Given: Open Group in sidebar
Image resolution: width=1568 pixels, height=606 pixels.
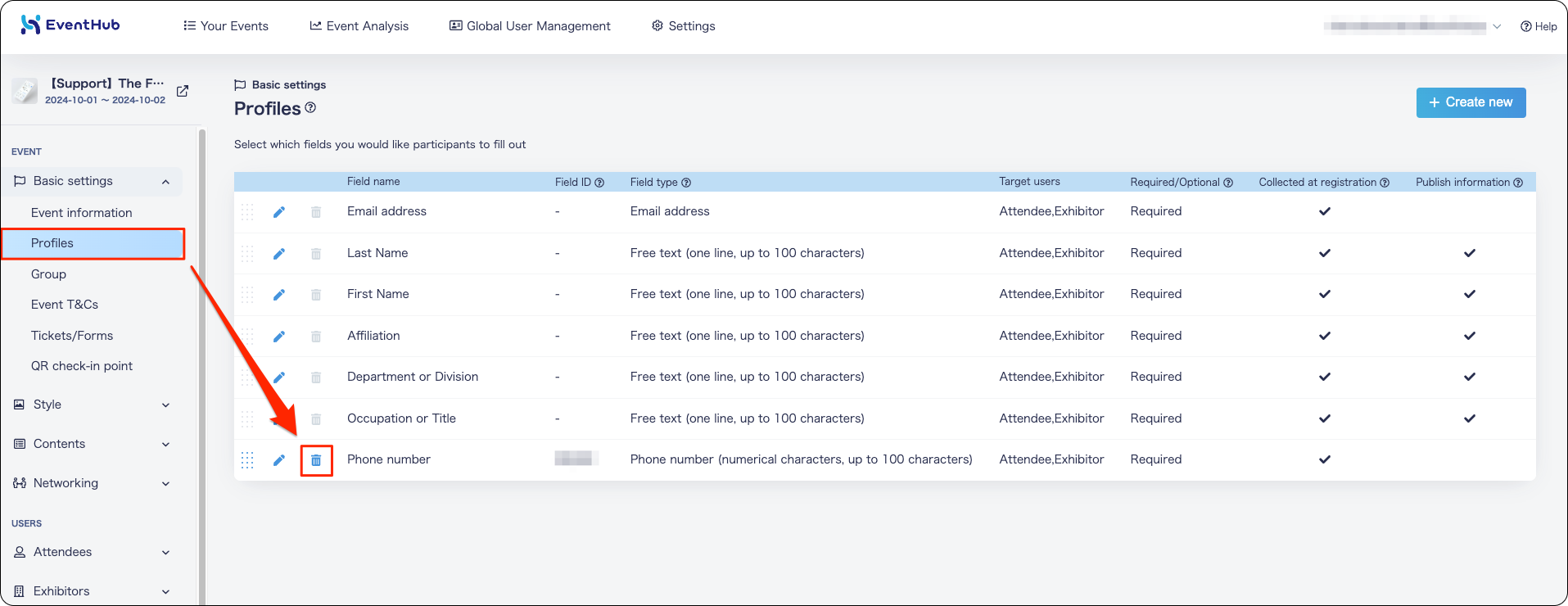Looking at the screenshot, I should (48, 274).
